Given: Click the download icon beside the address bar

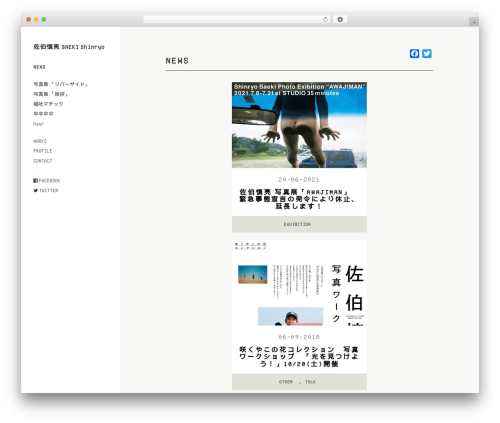Looking at the screenshot, I should [x=340, y=20].
